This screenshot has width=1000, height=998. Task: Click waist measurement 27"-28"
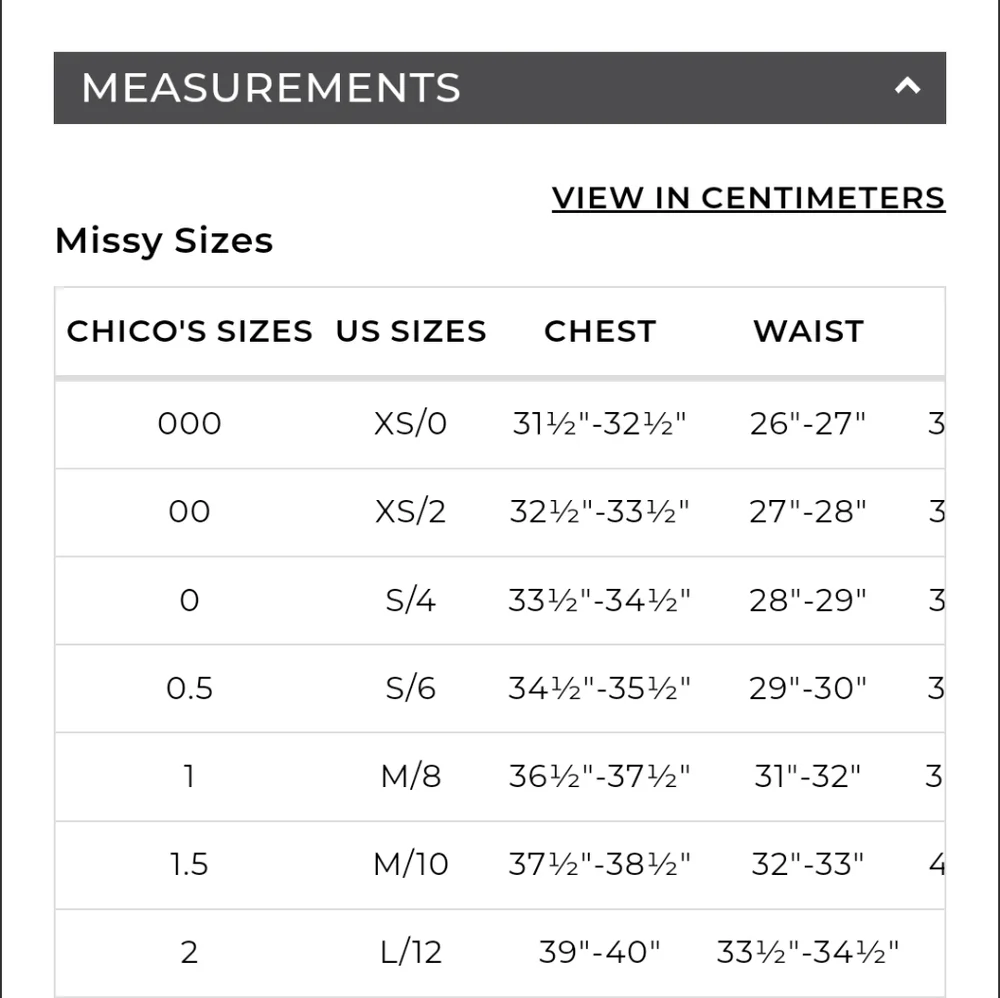(x=808, y=512)
